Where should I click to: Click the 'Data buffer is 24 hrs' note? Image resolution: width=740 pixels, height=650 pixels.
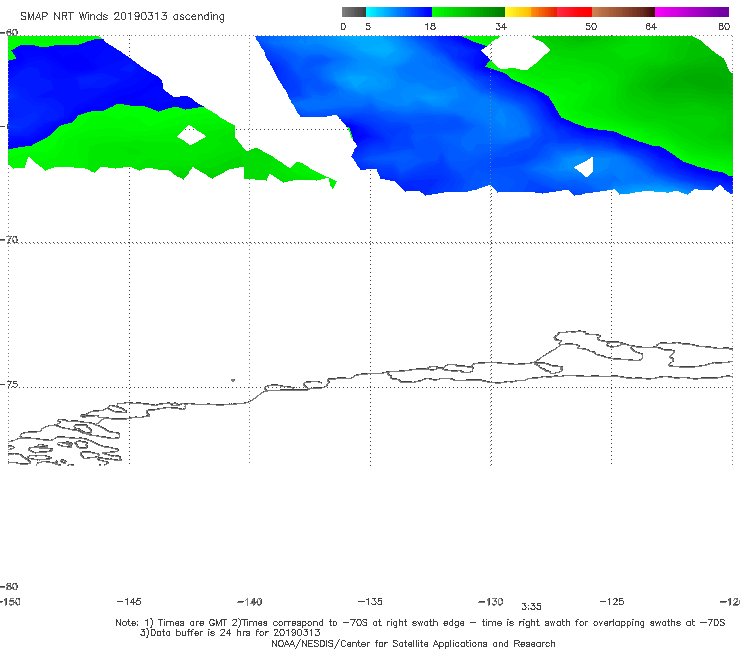[230, 633]
